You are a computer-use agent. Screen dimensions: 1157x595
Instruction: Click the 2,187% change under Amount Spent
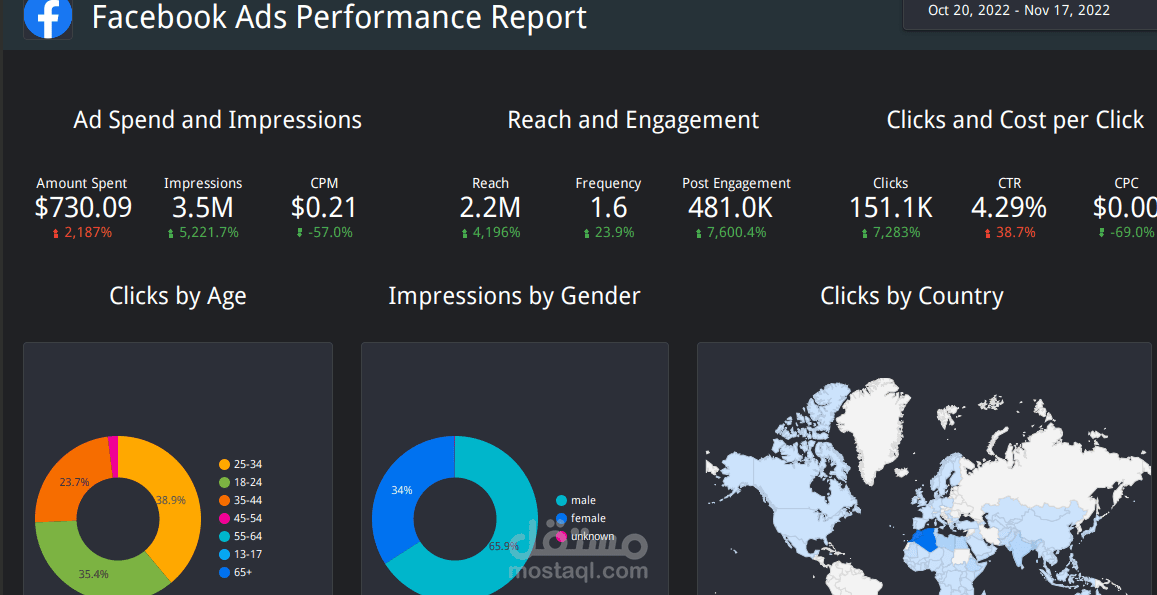[x=81, y=233]
